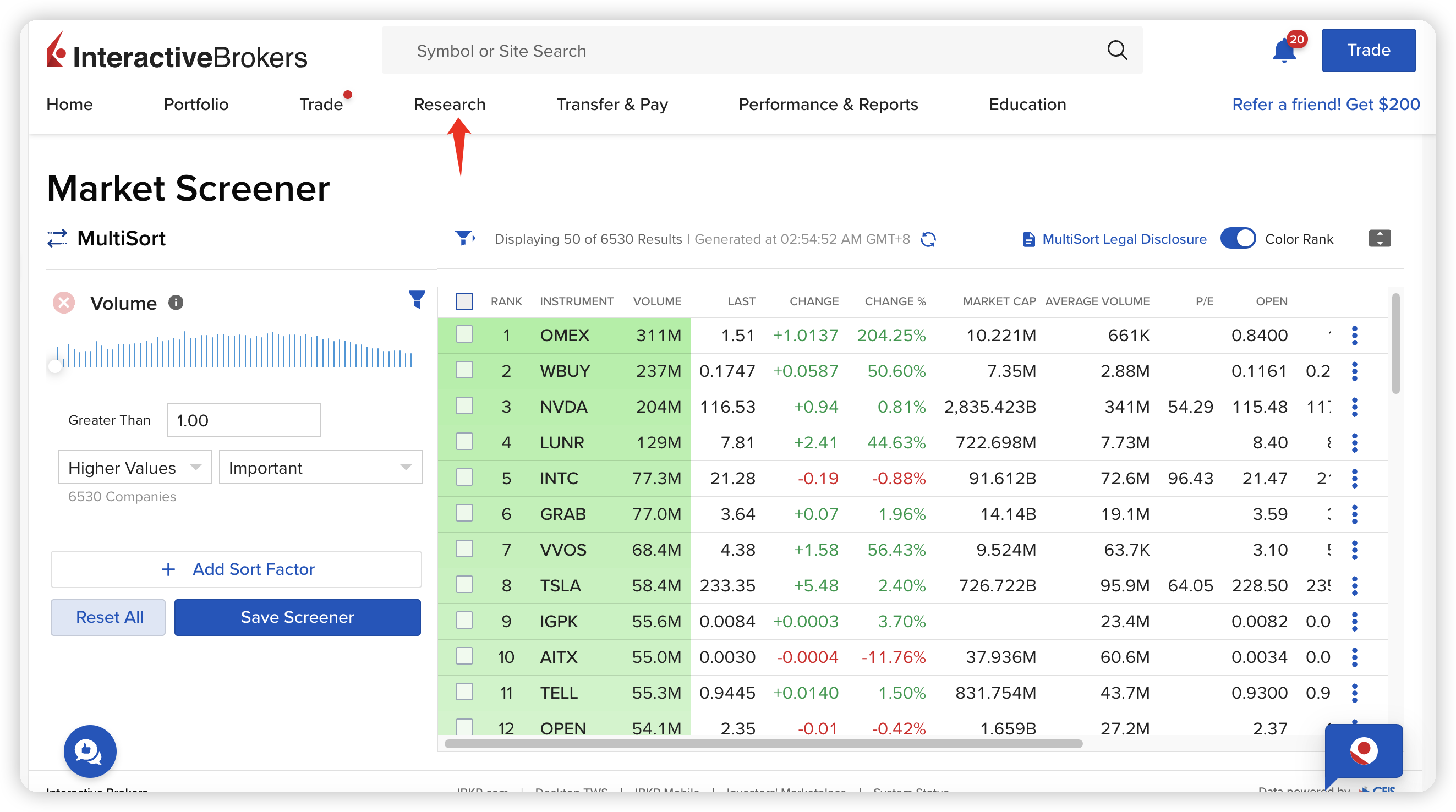Screen dimensions: 1456x812
Task: Check the select-all header checkbox
Action: (x=464, y=301)
